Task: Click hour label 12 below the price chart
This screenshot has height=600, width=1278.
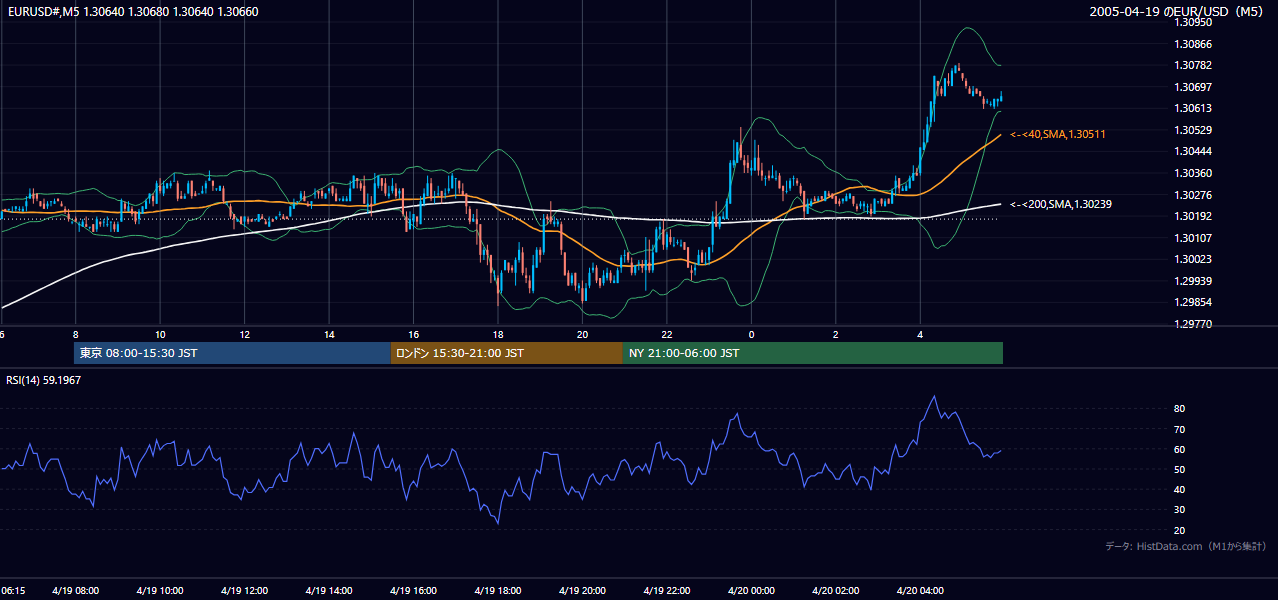Action: click(245, 334)
